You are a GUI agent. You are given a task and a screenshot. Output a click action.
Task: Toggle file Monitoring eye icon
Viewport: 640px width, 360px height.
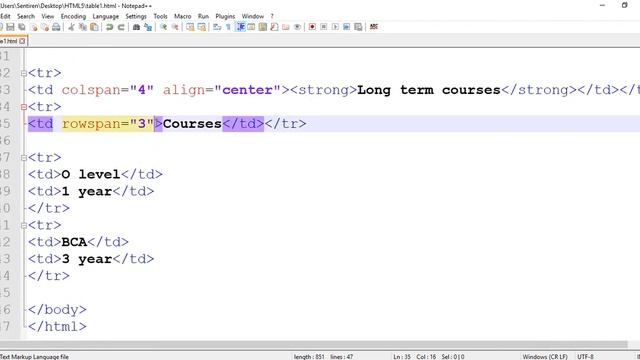(x=297, y=27)
